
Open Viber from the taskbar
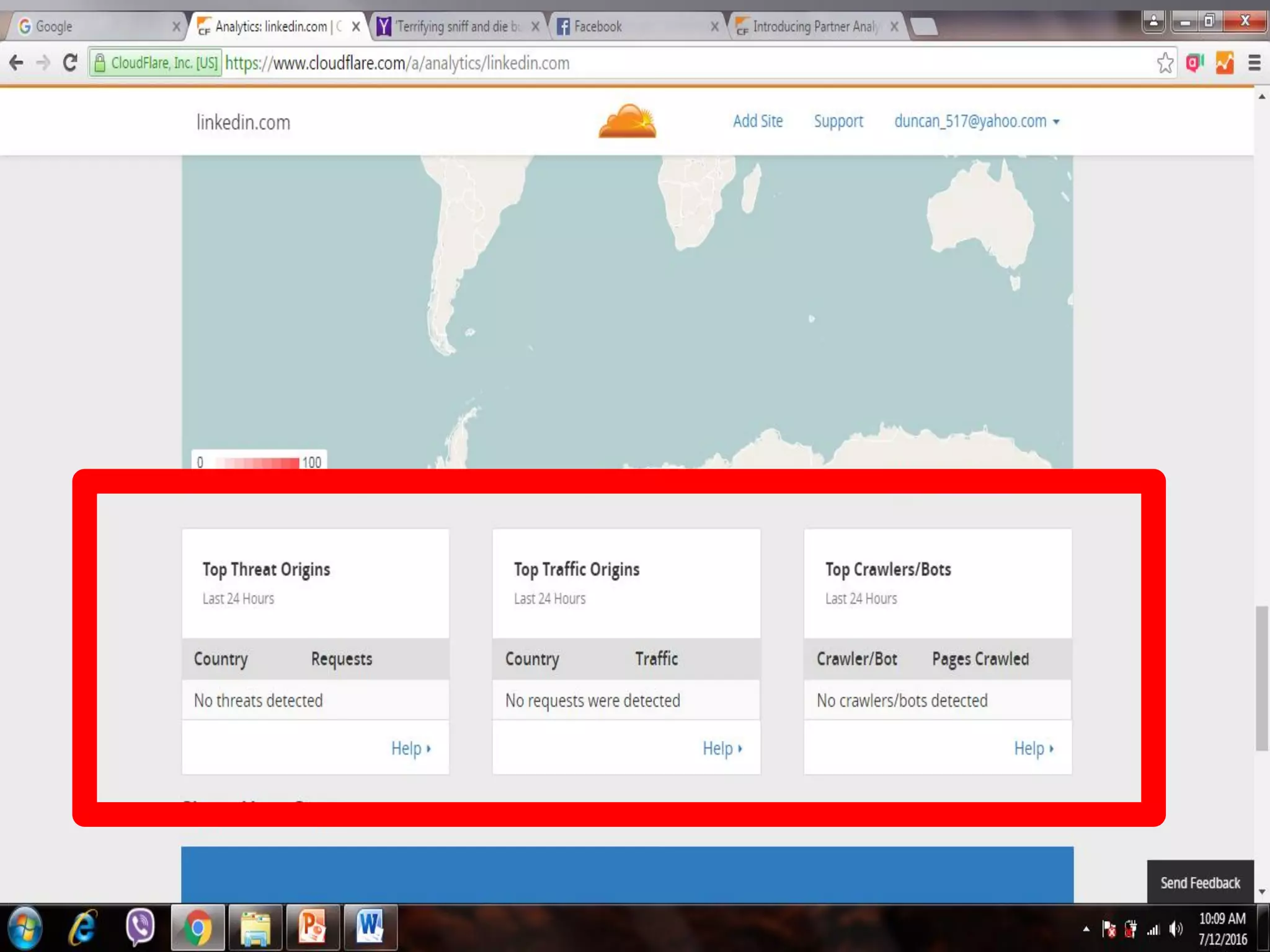point(140,927)
